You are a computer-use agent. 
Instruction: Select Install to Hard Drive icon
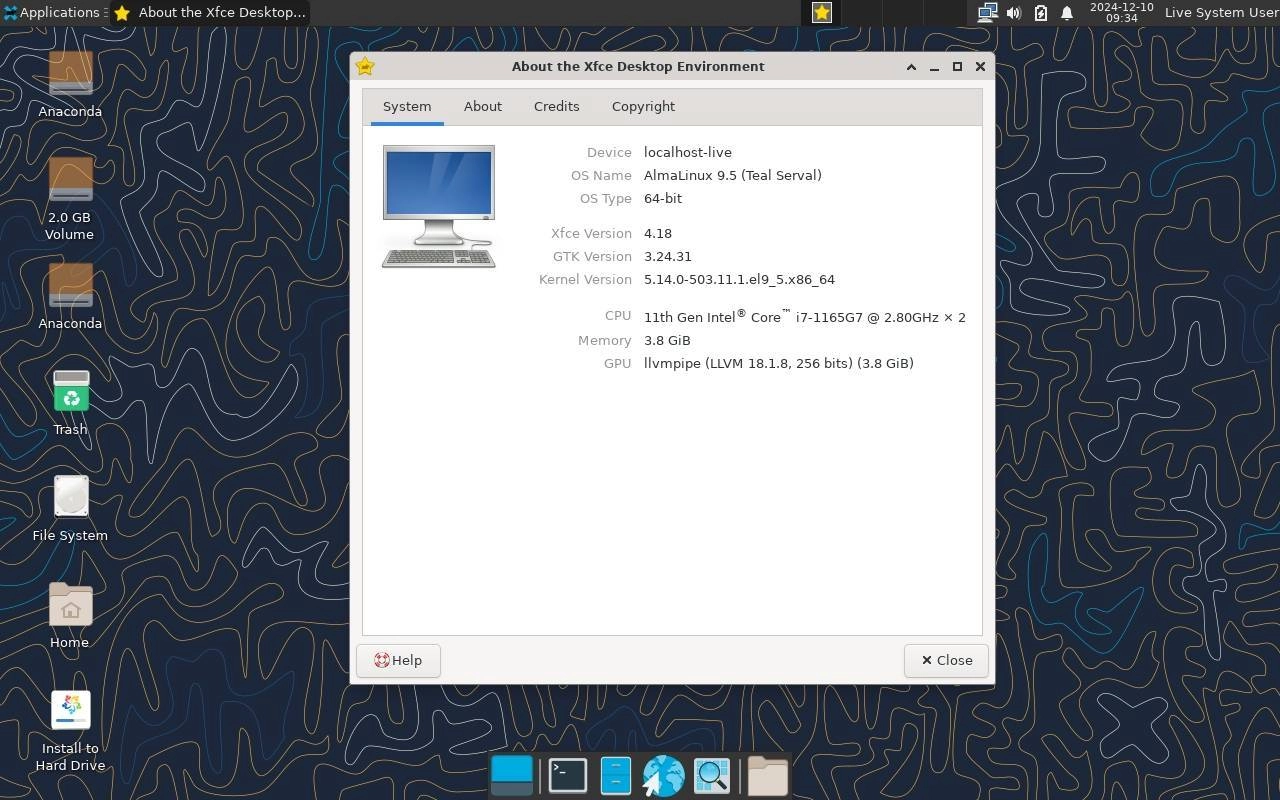click(x=70, y=731)
